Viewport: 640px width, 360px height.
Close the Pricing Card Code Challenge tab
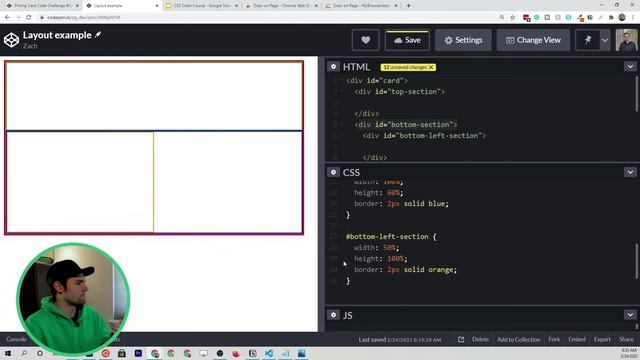click(x=77, y=6)
